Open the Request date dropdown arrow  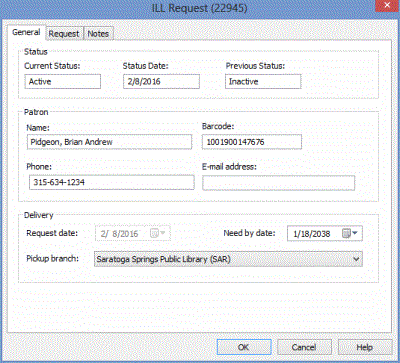[163, 233]
